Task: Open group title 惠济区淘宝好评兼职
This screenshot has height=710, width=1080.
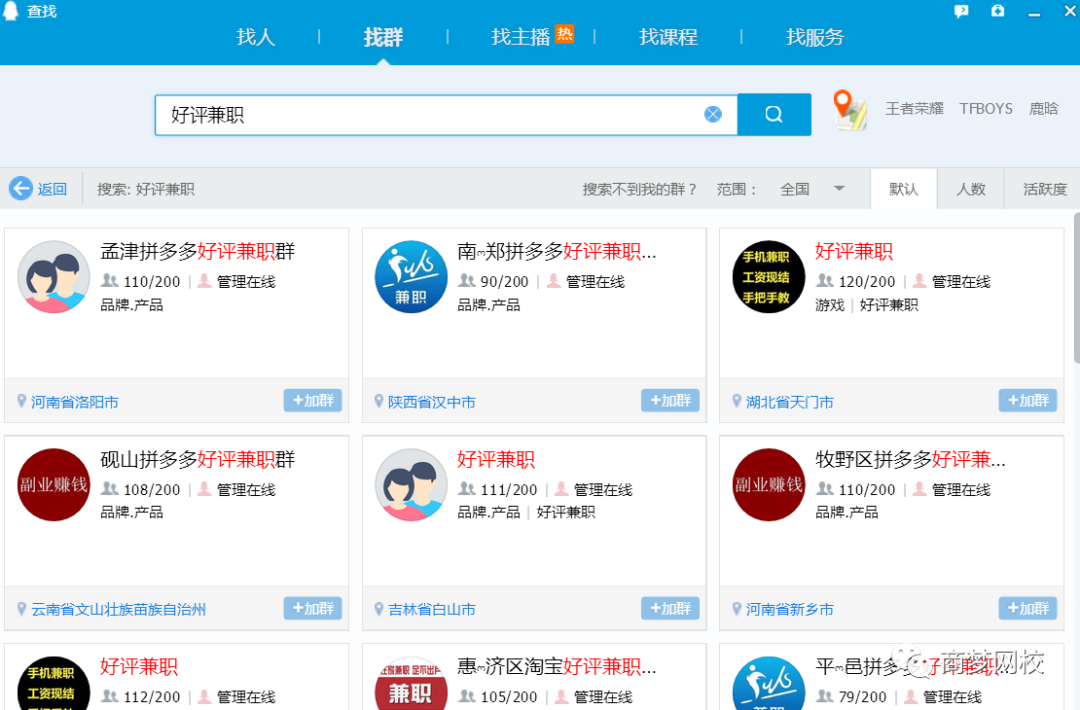Action: [557, 667]
